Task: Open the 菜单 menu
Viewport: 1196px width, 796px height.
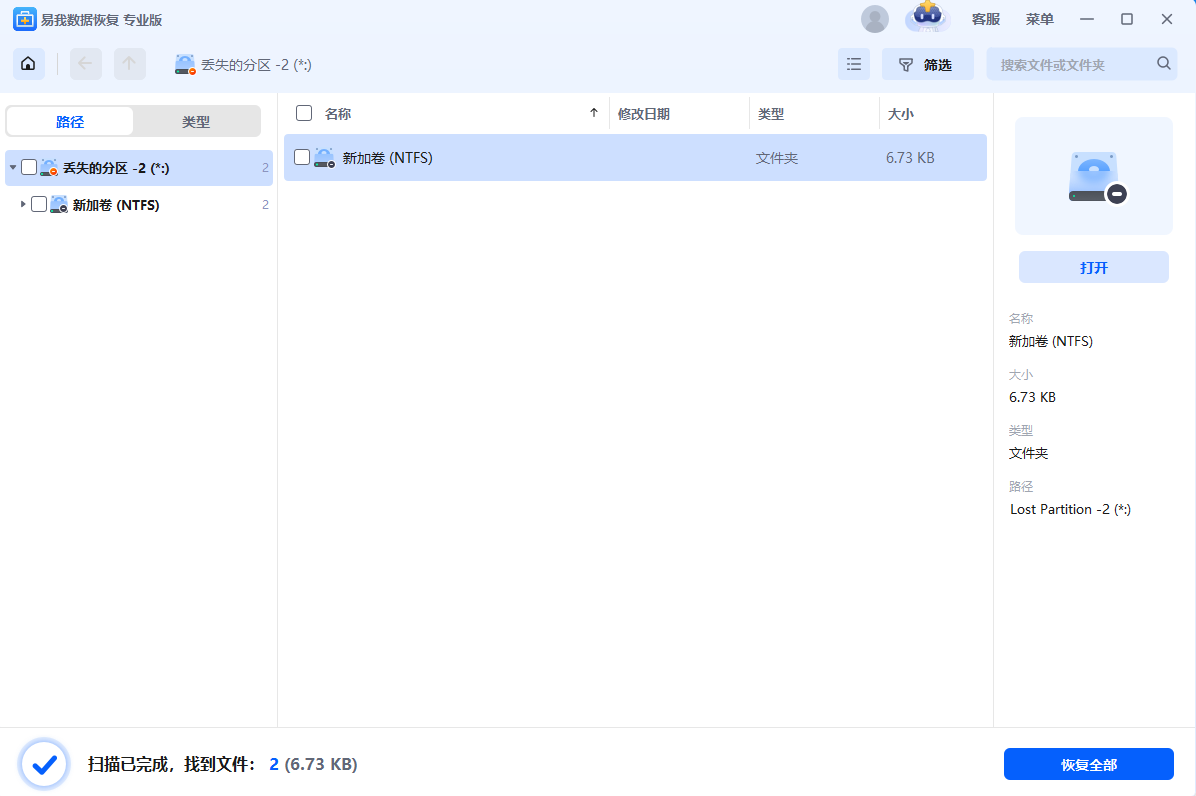Action: [1039, 19]
